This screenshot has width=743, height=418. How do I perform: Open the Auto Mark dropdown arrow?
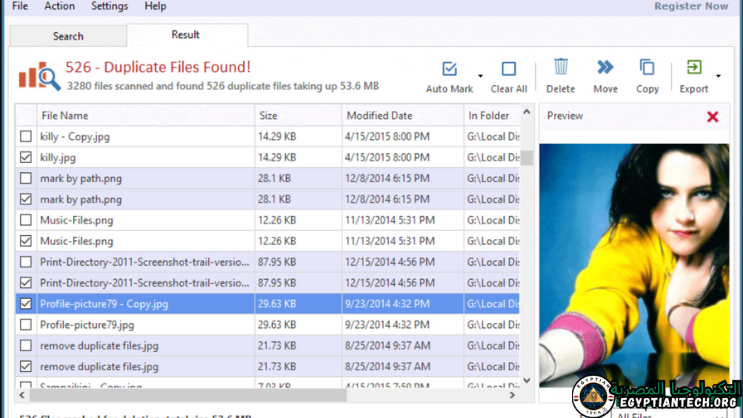[x=480, y=76]
